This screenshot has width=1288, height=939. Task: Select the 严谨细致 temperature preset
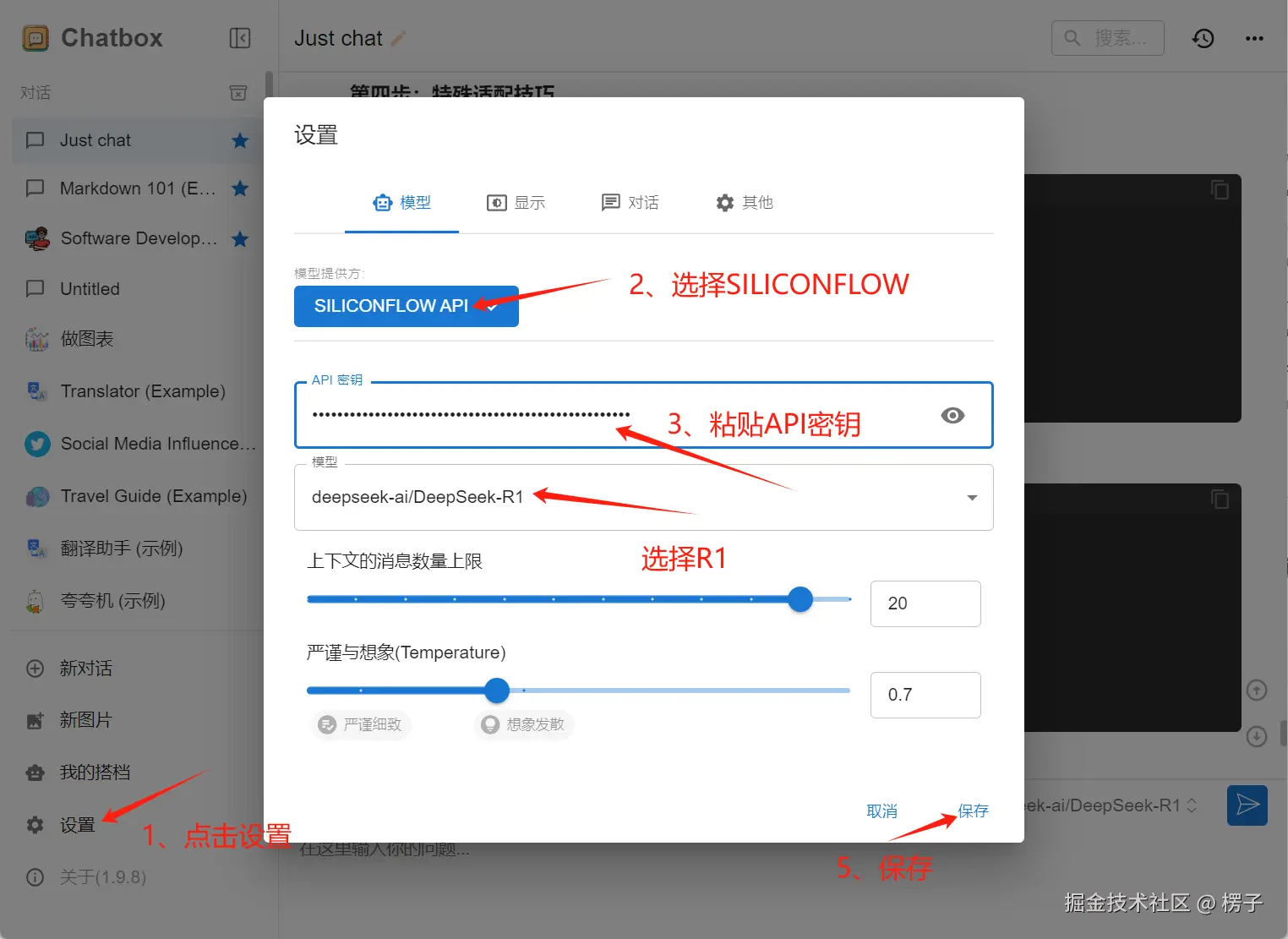361,724
